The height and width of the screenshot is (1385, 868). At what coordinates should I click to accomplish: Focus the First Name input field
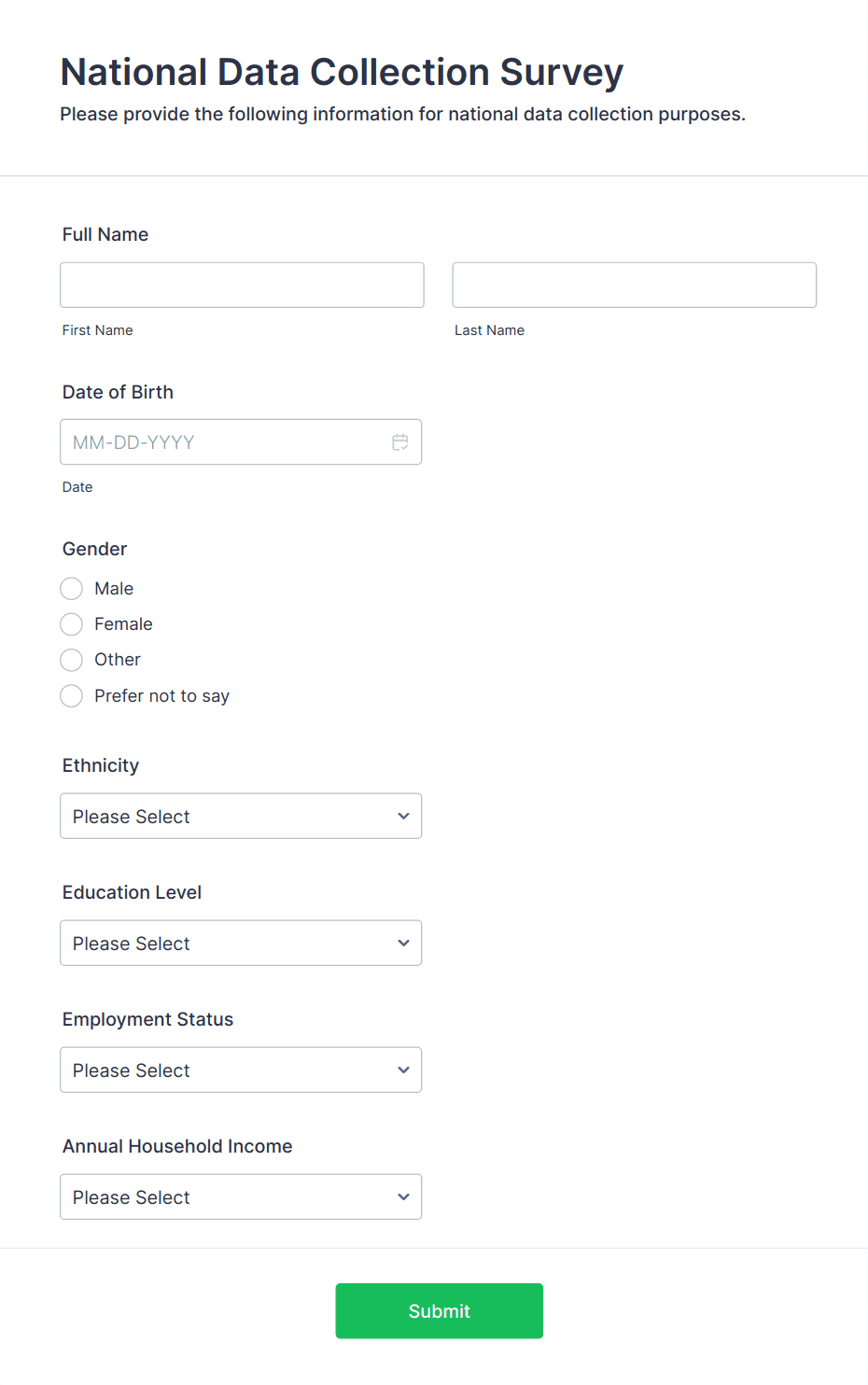tap(242, 285)
